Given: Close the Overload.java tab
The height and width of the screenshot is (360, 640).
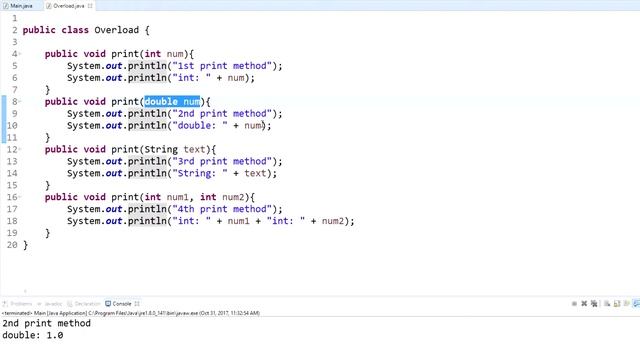Looking at the screenshot, I should 90,6.
